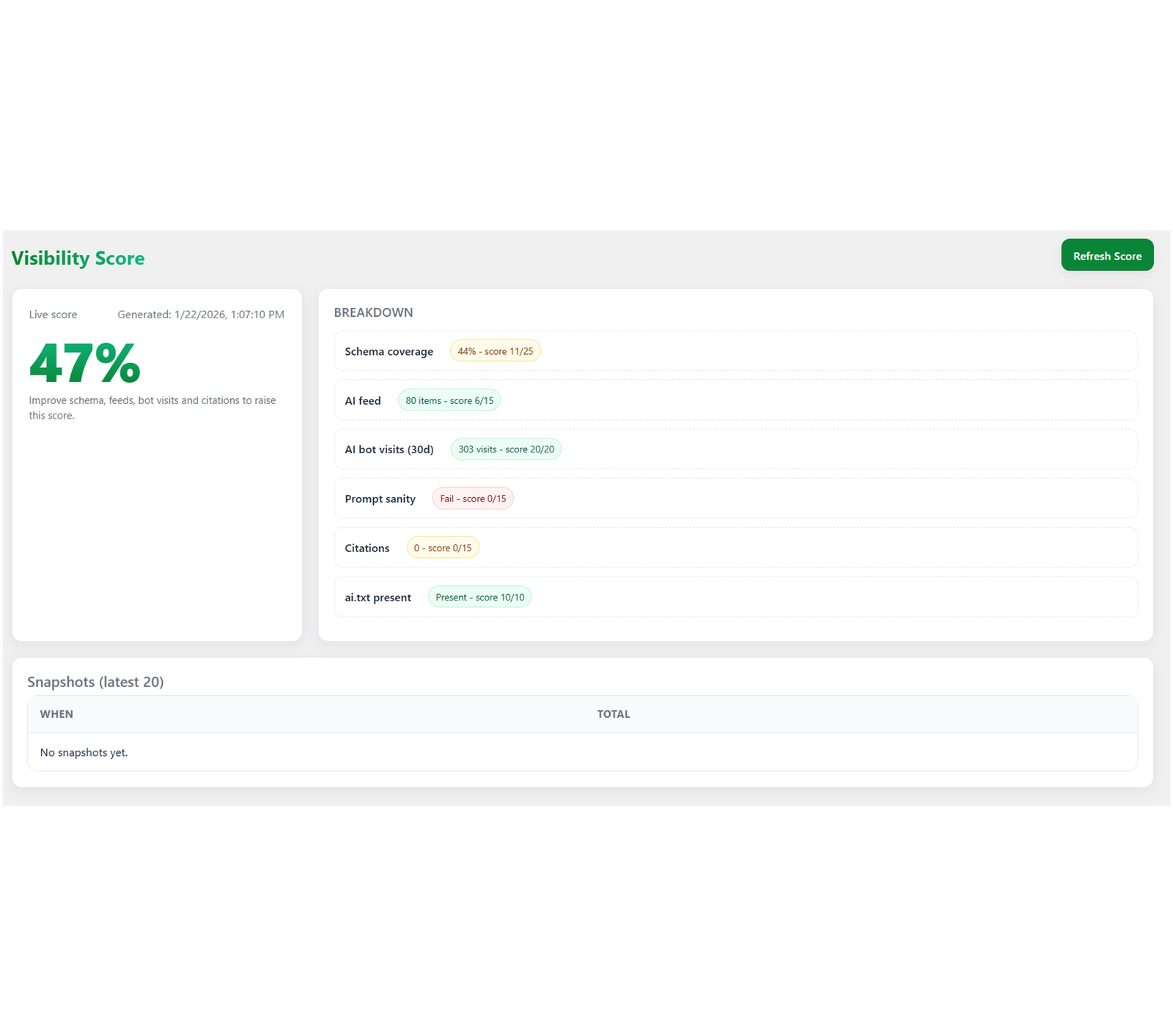Image resolution: width=1173 pixels, height=1036 pixels.
Task: Click the Fail score 0/15 badge
Action: point(473,499)
